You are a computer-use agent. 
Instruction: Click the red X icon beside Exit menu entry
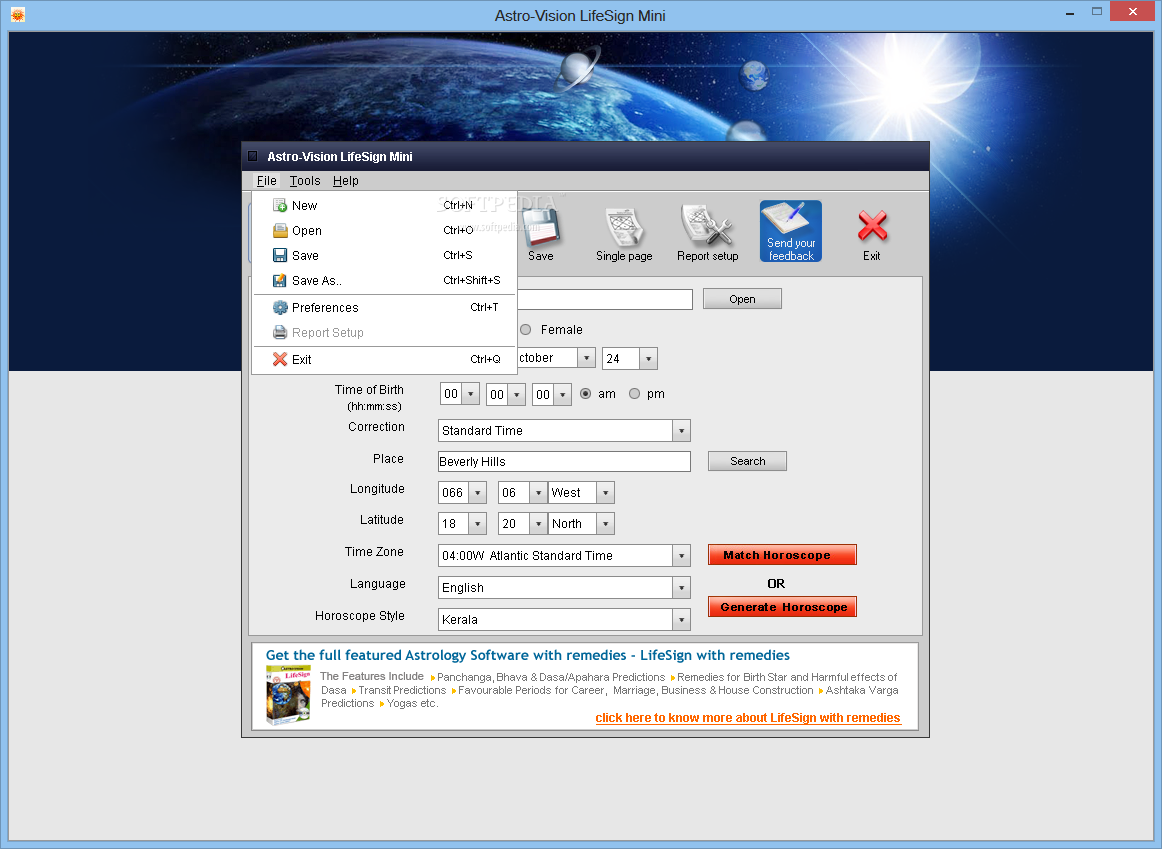pos(279,359)
